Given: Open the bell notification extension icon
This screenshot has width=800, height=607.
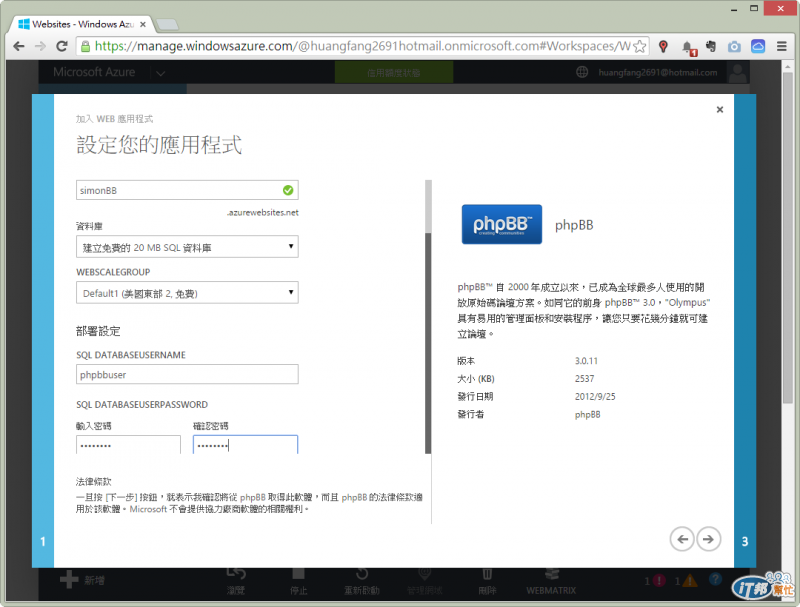Looking at the screenshot, I should tap(687, 47).
